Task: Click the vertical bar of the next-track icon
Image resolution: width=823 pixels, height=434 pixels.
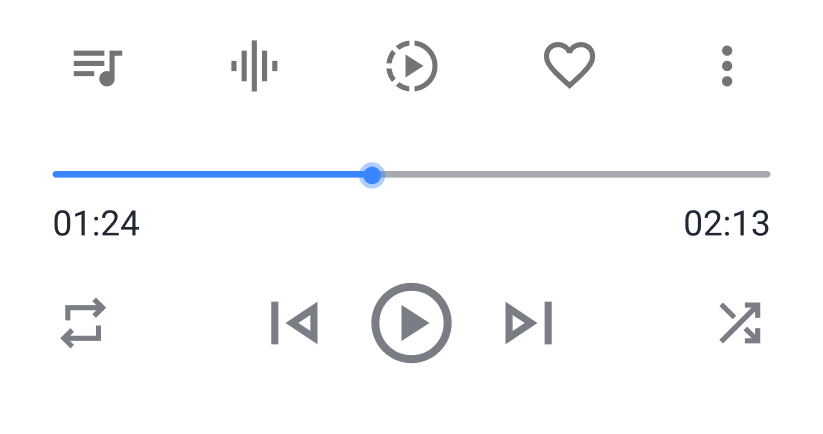Action: 548,323
